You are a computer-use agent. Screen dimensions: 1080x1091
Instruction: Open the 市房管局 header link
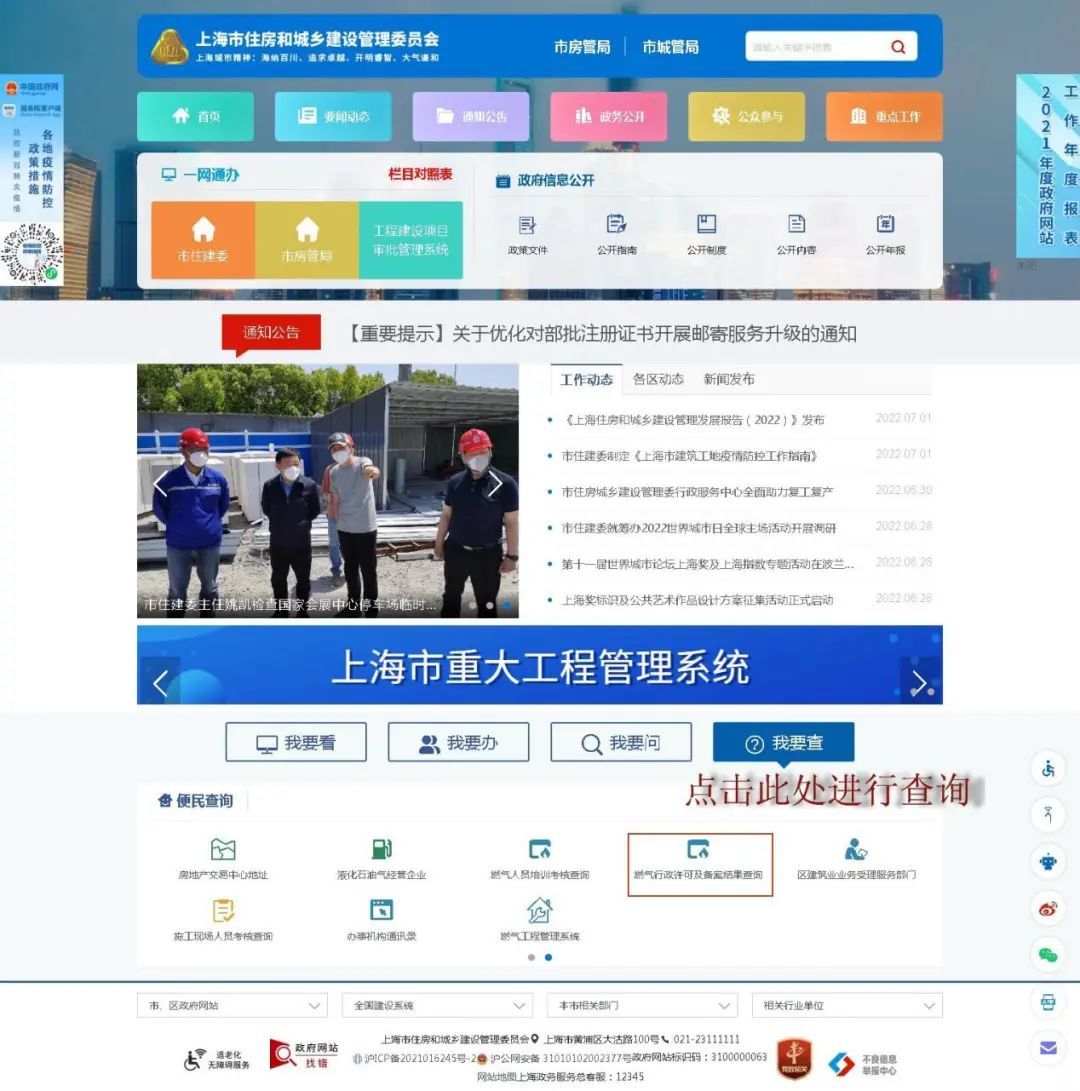582,47
